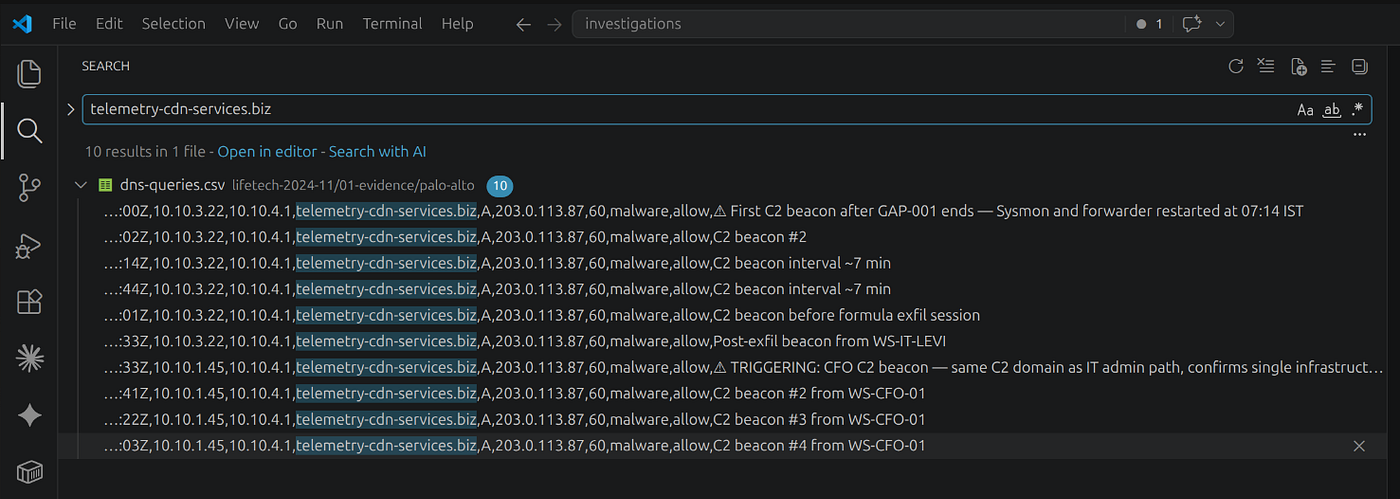Open the chat icon in title bar
The width and height of the screenshot is (1400, 499).
1192,24
